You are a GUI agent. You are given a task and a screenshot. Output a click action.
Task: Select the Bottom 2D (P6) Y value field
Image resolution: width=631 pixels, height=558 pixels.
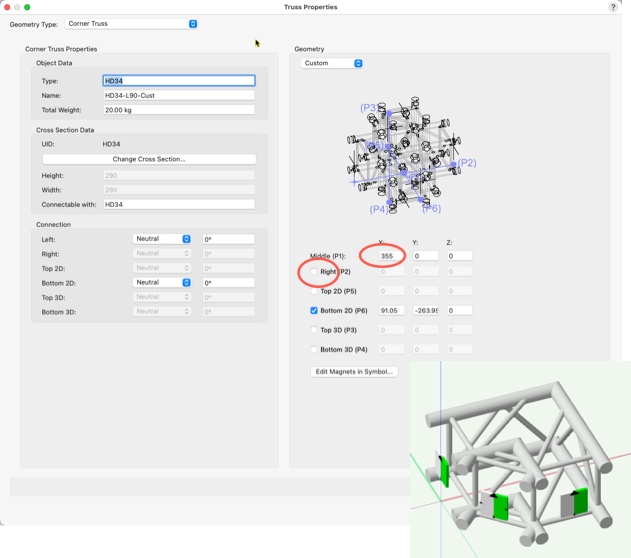[x=425, y=311]
